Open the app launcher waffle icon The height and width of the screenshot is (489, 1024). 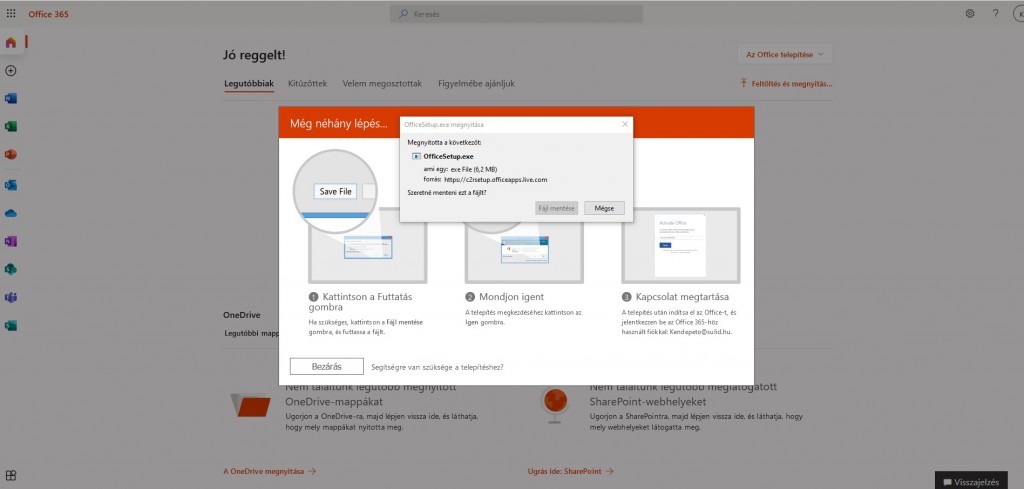(x=11, y=13)
